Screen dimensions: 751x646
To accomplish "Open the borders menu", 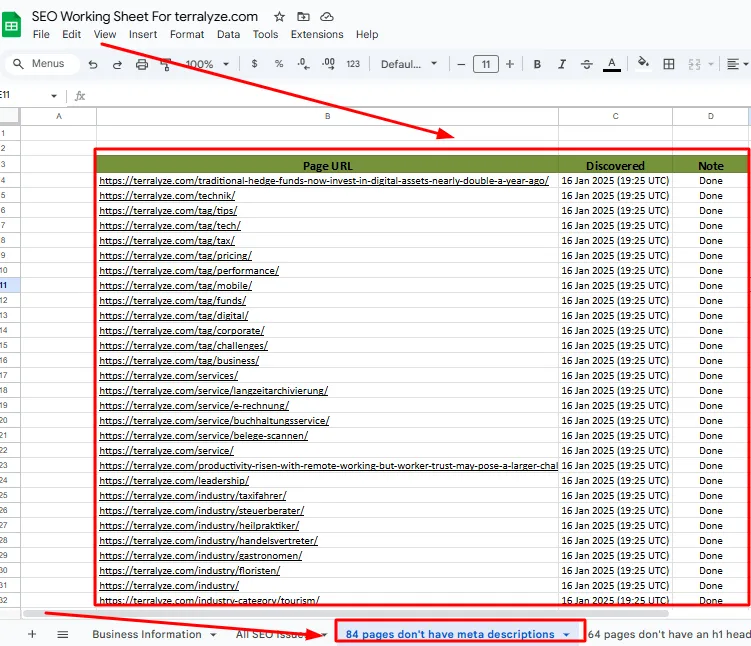I will tap(669, 64).
